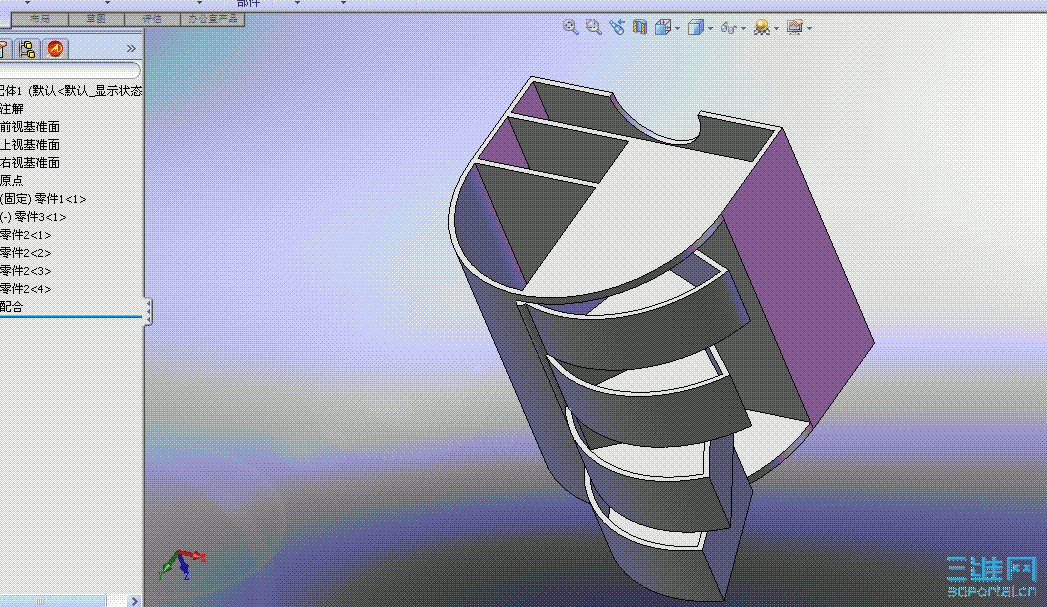The height and width of the screenshot is (607, 1047).
Task: Select the 配合 mates folder
Action: (x=12, y=307)
